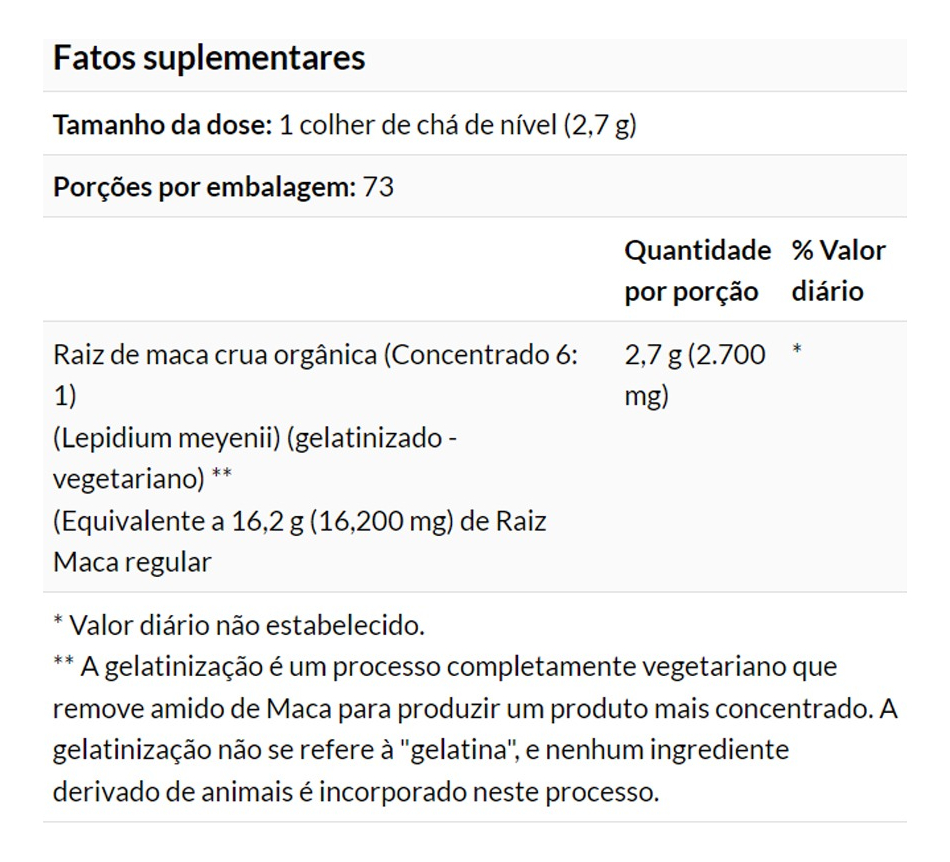Select the "Tamanho da dose:" label

(x=161, y=126)
